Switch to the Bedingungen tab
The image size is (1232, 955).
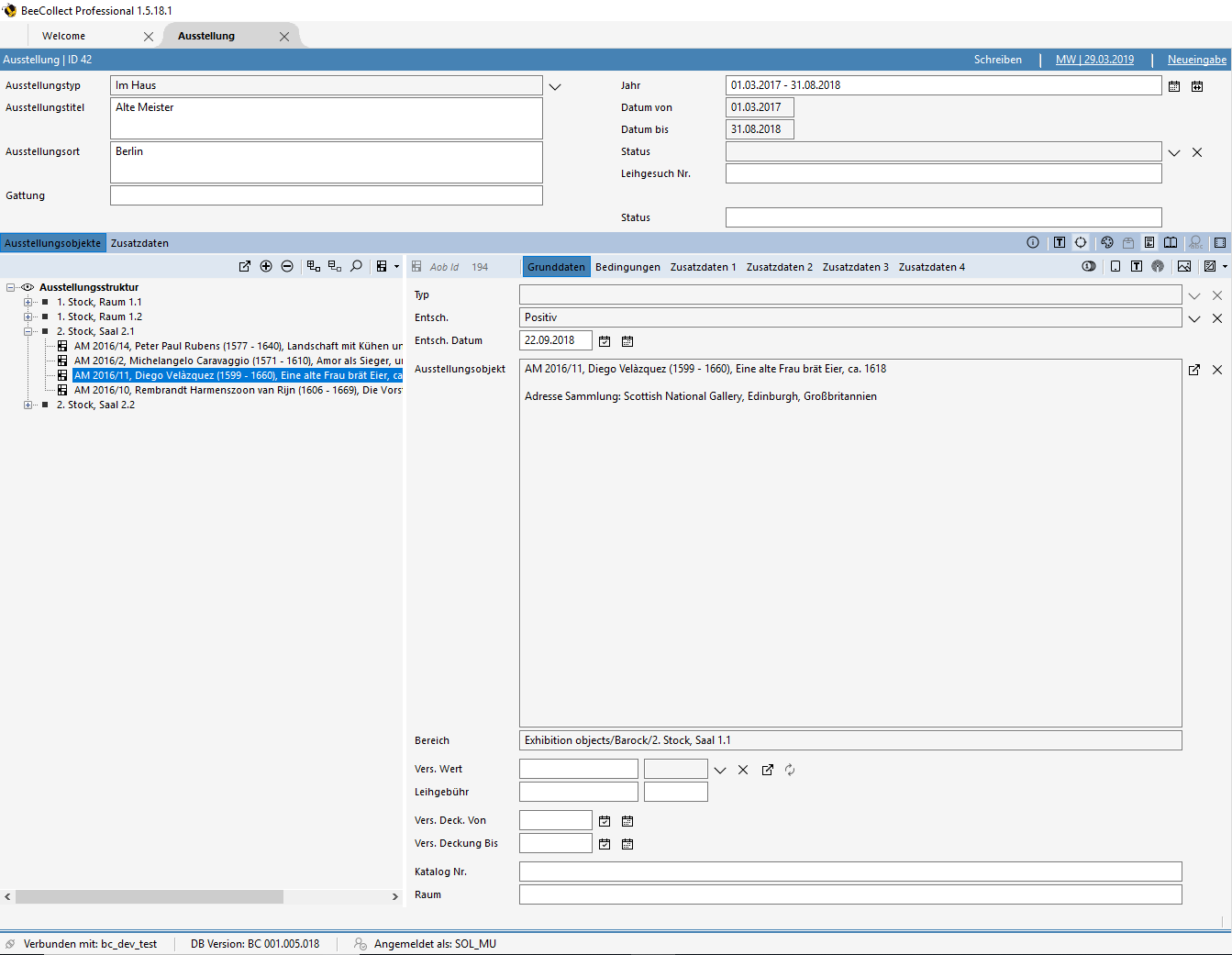pyautogui.click(x=627, y=267)
